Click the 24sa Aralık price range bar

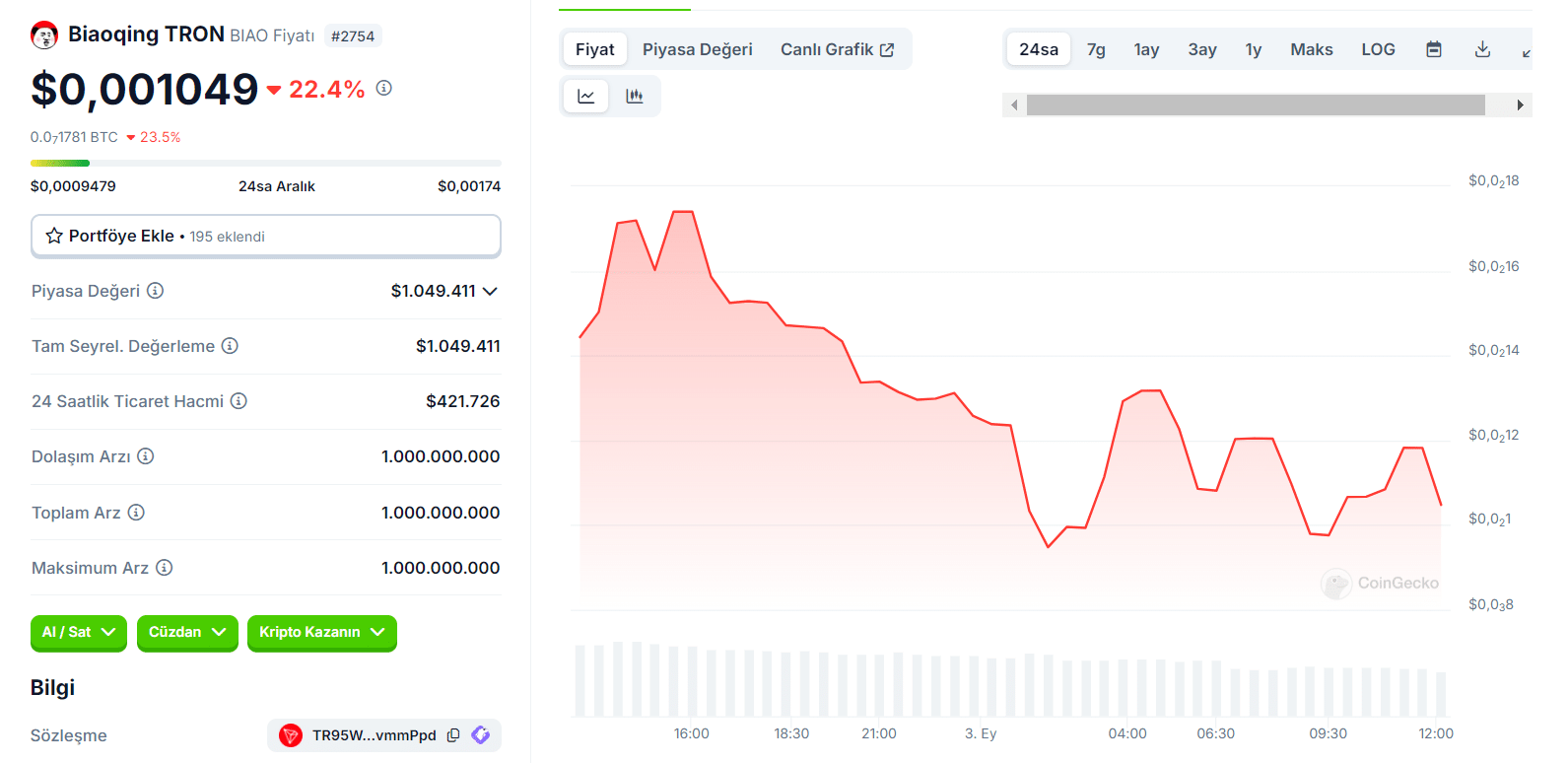(266, 163)
